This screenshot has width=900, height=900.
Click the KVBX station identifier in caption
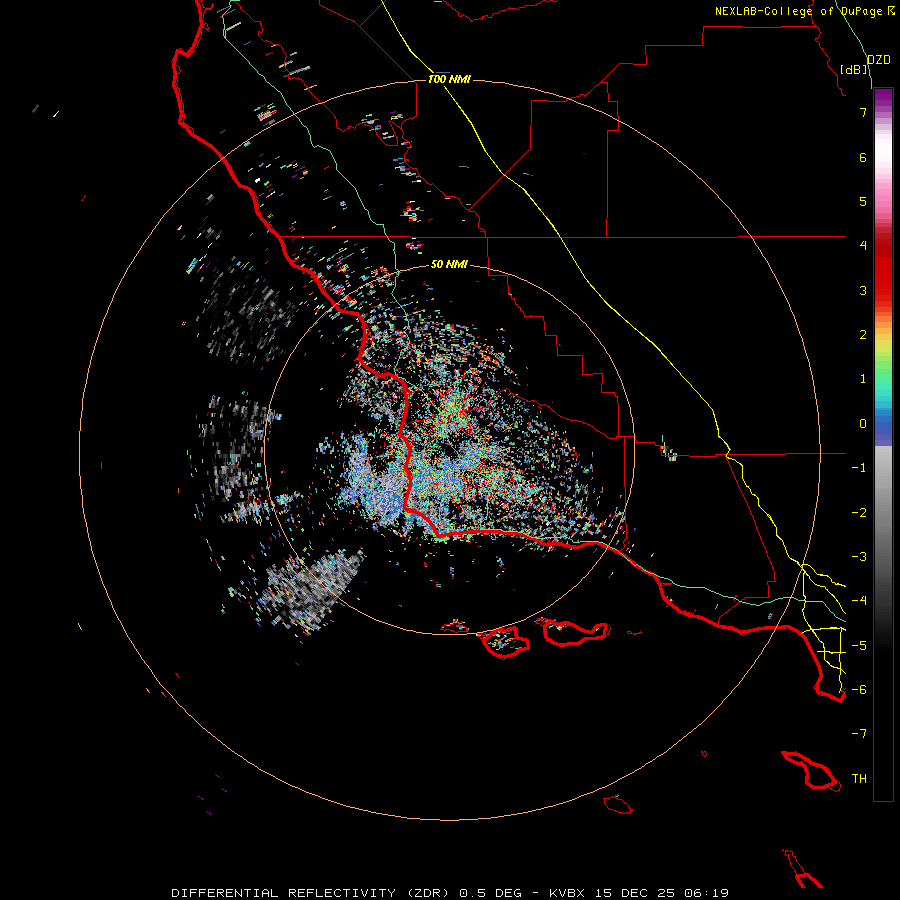coord(567,893)
